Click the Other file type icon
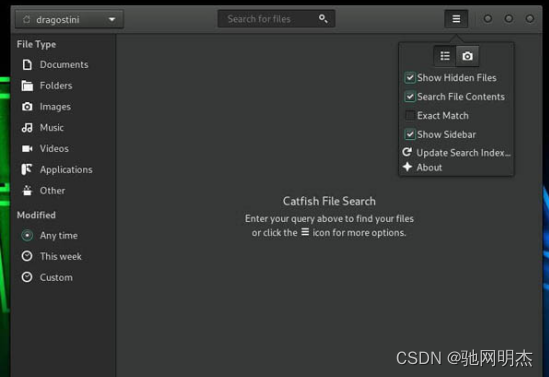 coord(27,190)
